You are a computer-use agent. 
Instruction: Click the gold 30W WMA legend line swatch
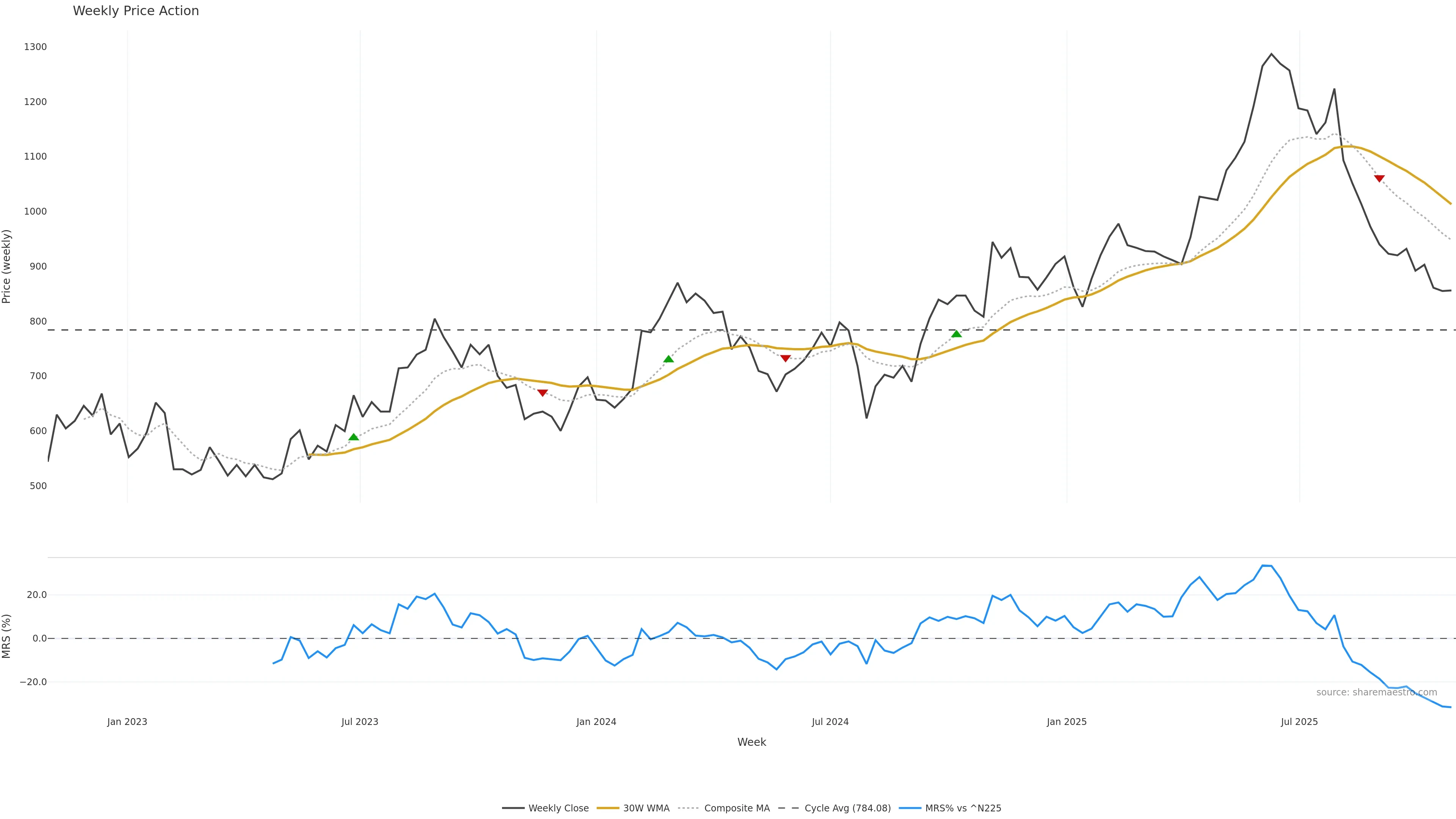coord(608,808)
